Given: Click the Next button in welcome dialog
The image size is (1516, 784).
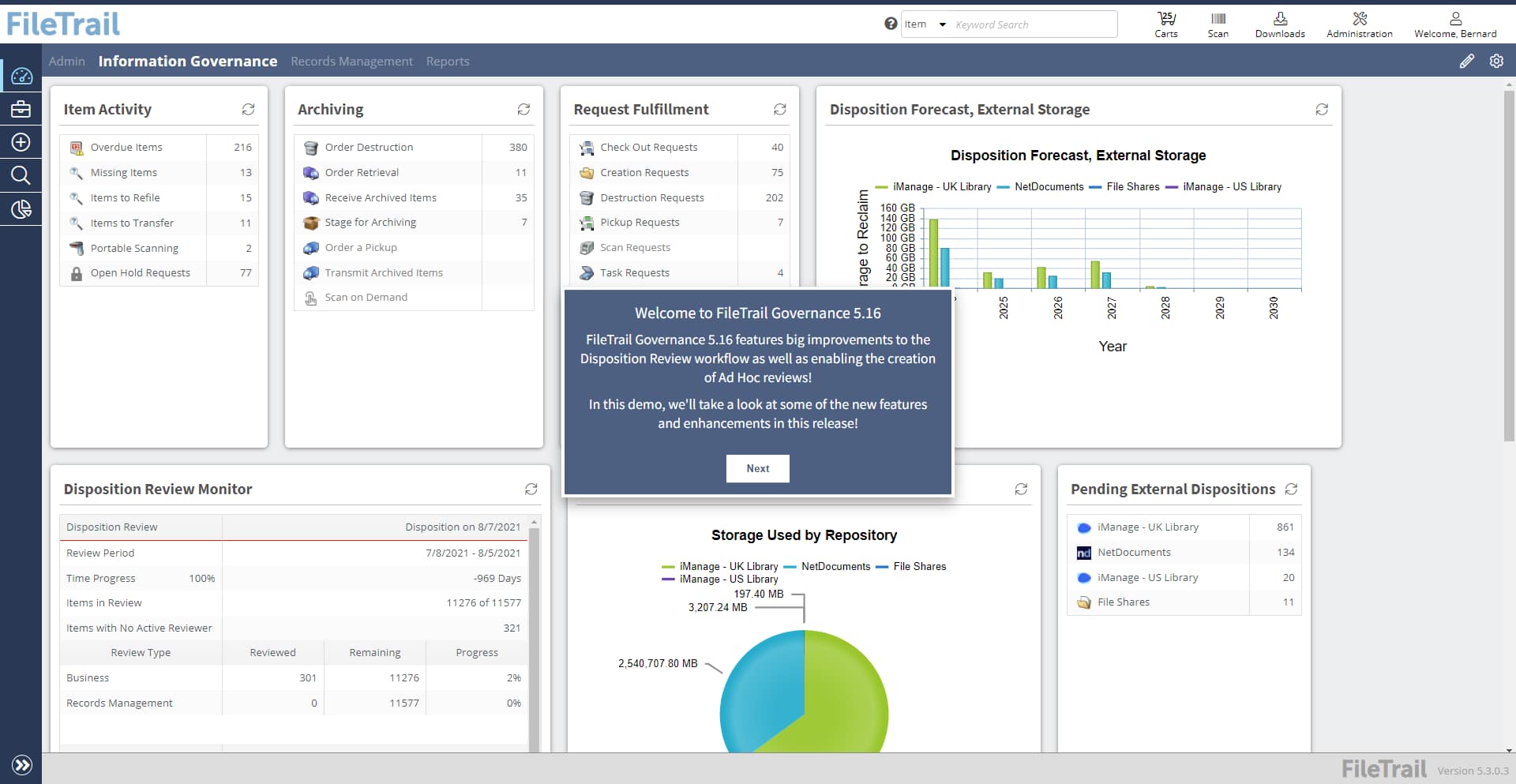Looking at the screenshot, I should point(758,468).
